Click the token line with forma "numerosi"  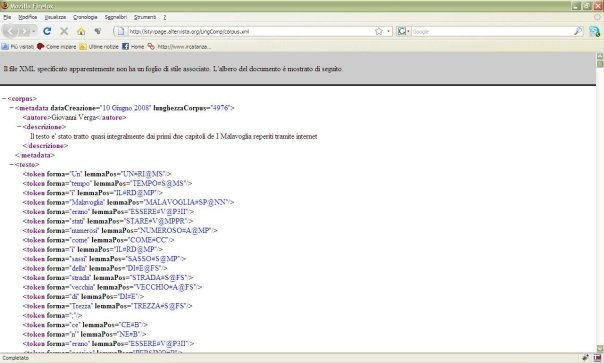tap(120, 230)
